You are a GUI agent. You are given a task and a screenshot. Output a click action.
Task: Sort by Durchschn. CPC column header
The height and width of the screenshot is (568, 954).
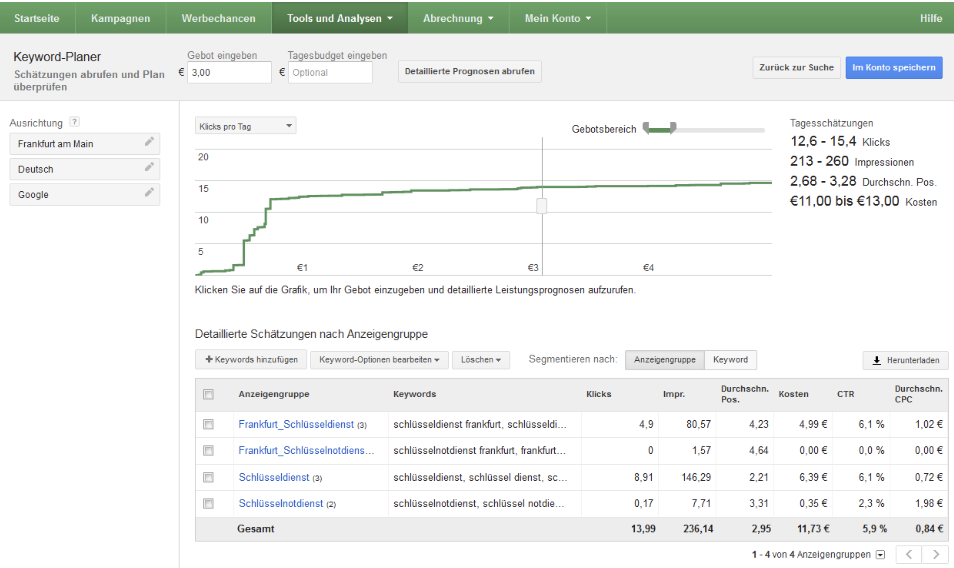point(918,394)
